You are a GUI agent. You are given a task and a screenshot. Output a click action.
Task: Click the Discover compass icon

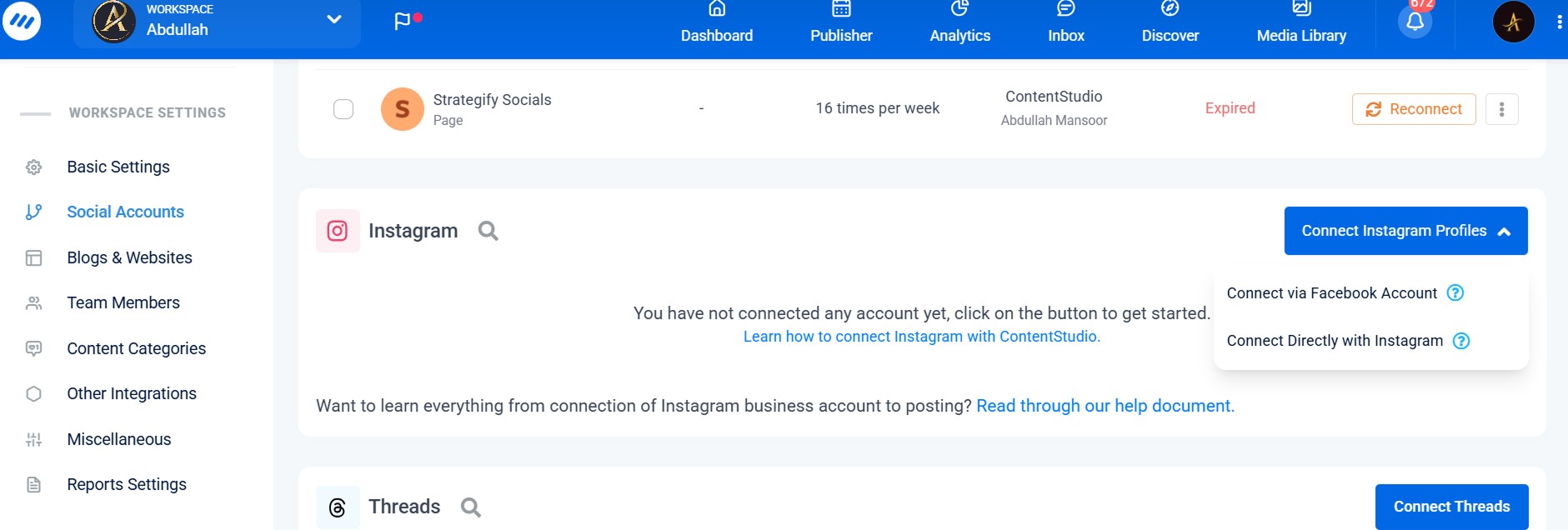point(1170,8)
